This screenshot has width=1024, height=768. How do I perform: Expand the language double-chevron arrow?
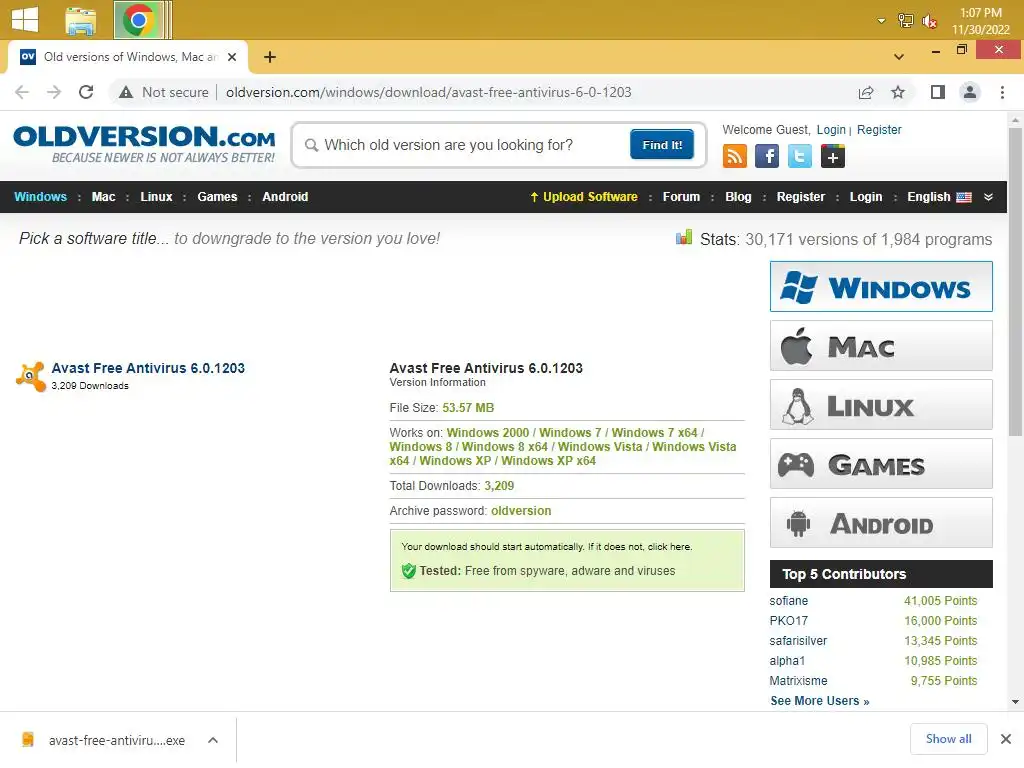(988, 197)
